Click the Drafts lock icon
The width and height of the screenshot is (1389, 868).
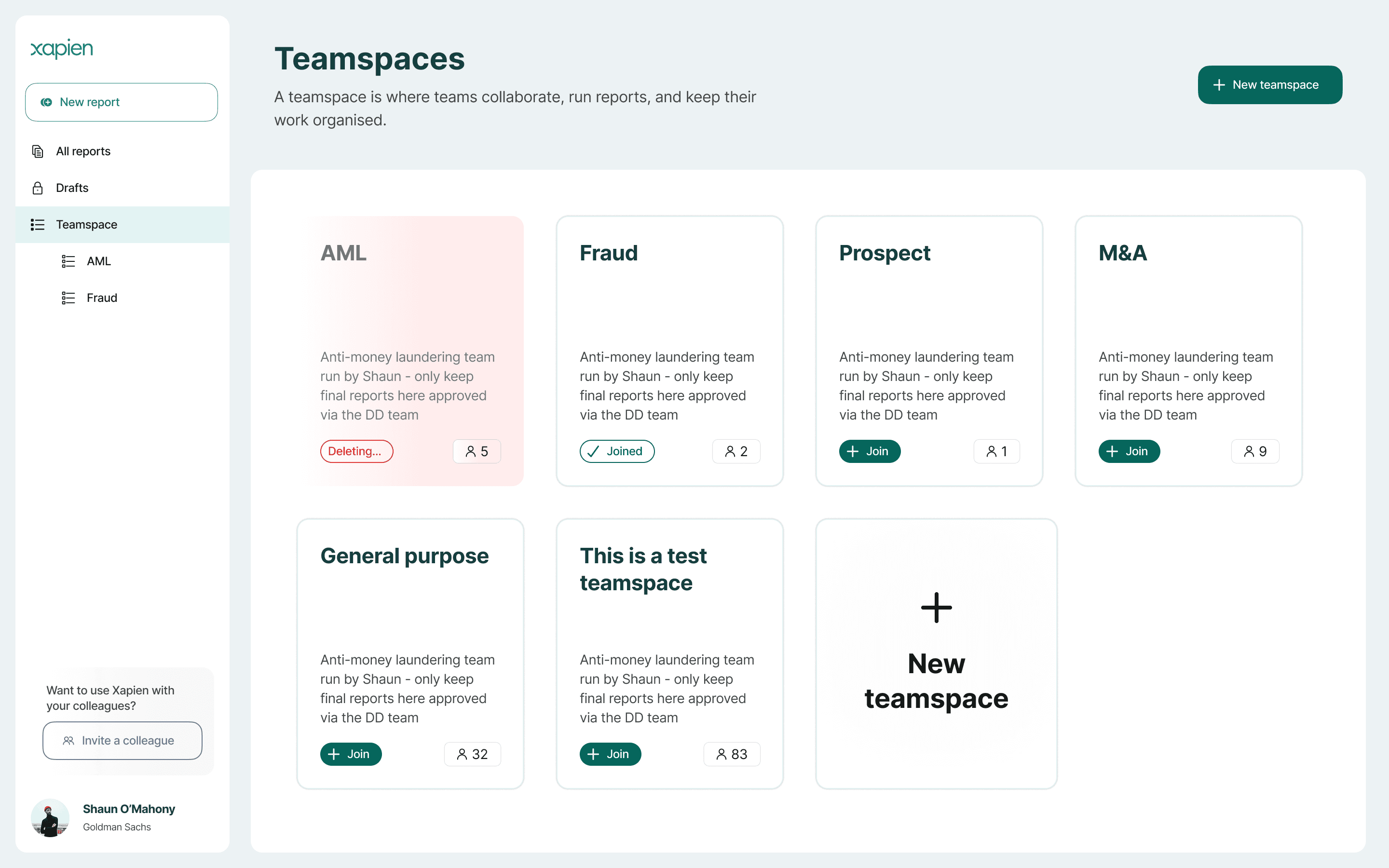click(x=38, y=188)
